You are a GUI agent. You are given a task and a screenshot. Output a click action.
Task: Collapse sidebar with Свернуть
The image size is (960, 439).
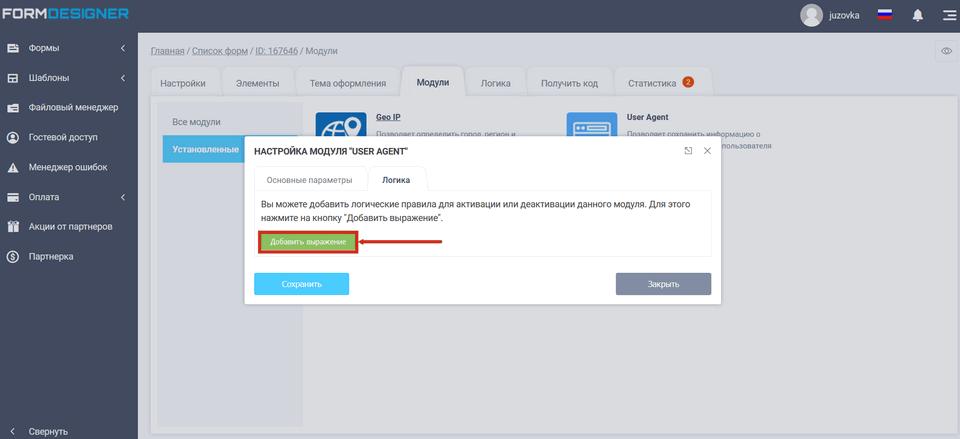(48, 431)
